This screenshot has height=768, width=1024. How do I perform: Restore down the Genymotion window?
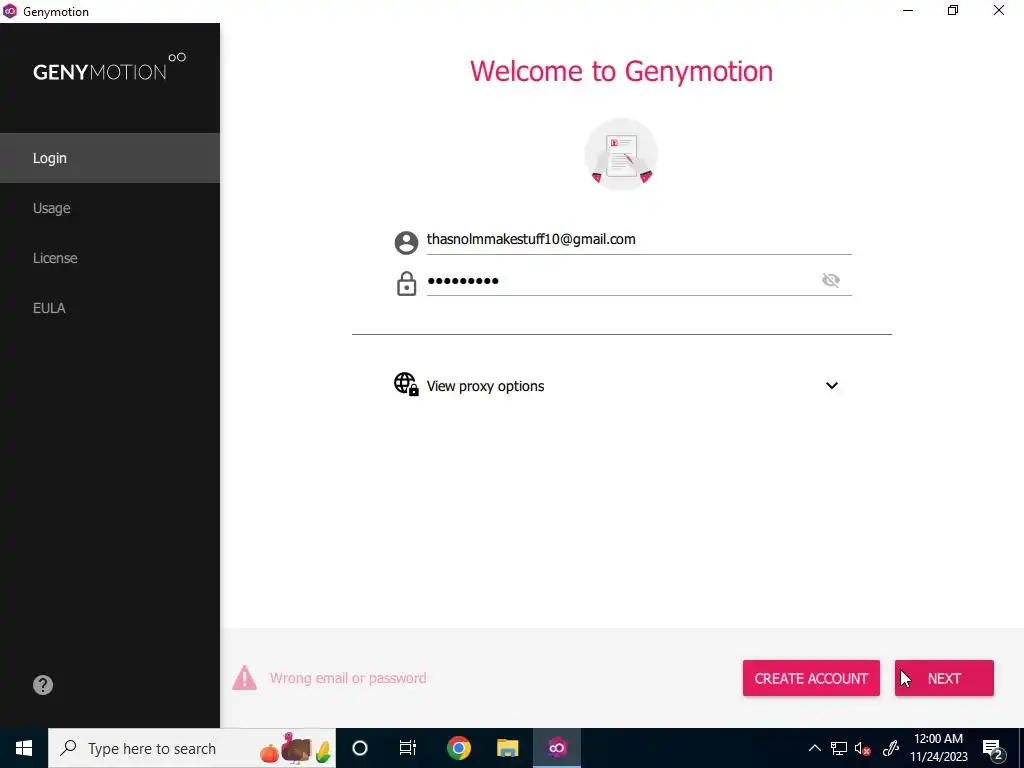click(953, 10)
